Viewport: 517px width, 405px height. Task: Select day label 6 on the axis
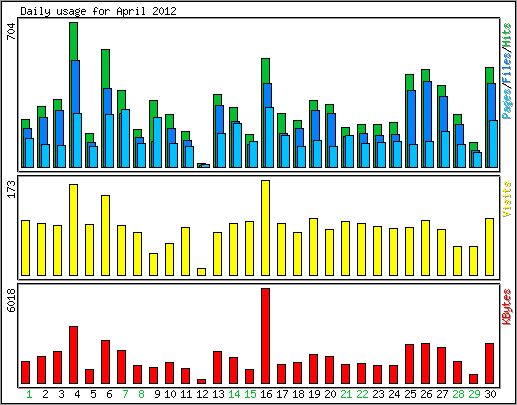109,394
